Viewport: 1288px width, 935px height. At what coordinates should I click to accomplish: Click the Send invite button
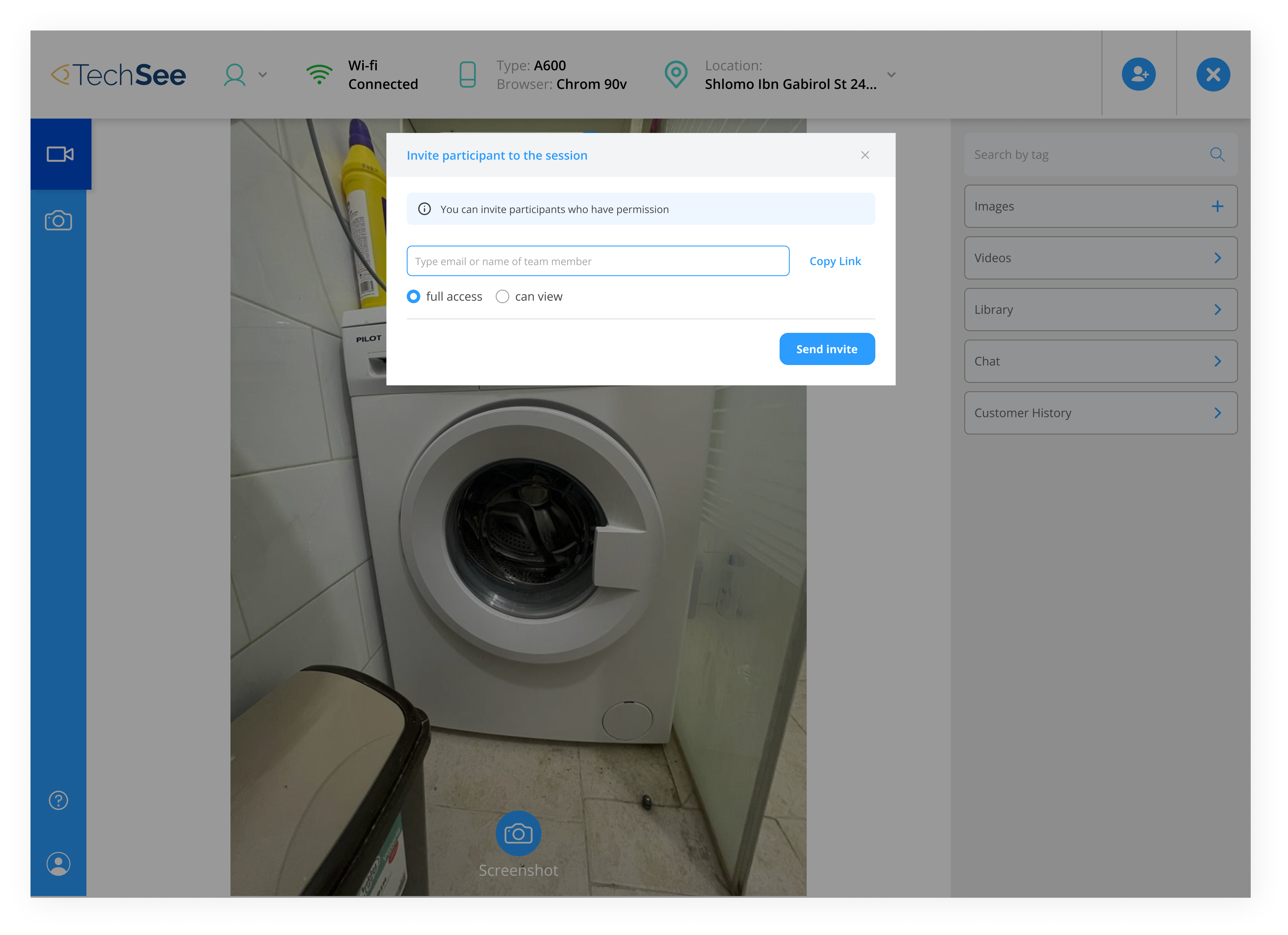[827, 349]
